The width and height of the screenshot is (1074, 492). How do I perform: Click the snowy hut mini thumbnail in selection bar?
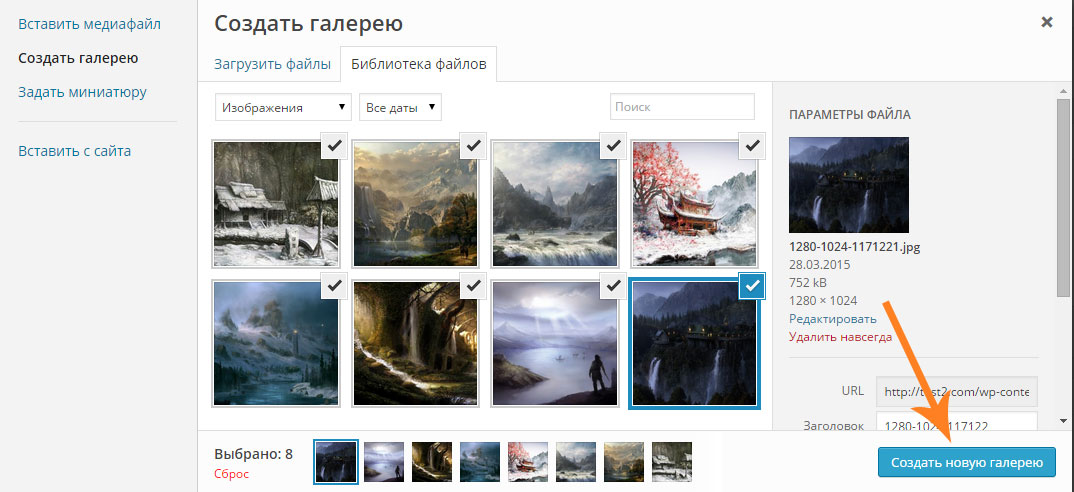[x=672, y=462]
